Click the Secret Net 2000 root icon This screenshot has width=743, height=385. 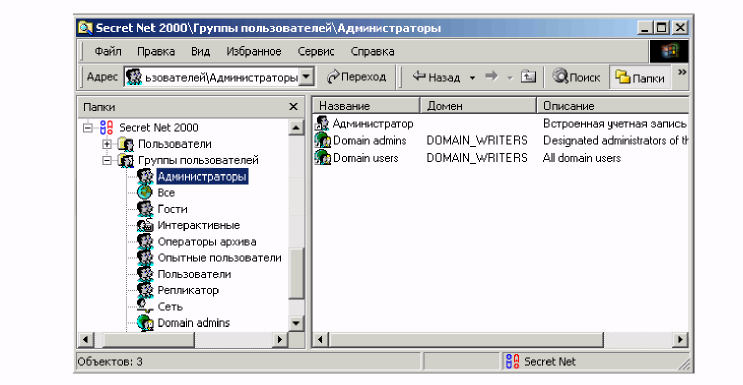pyautogui.click(x=107, y=127)
